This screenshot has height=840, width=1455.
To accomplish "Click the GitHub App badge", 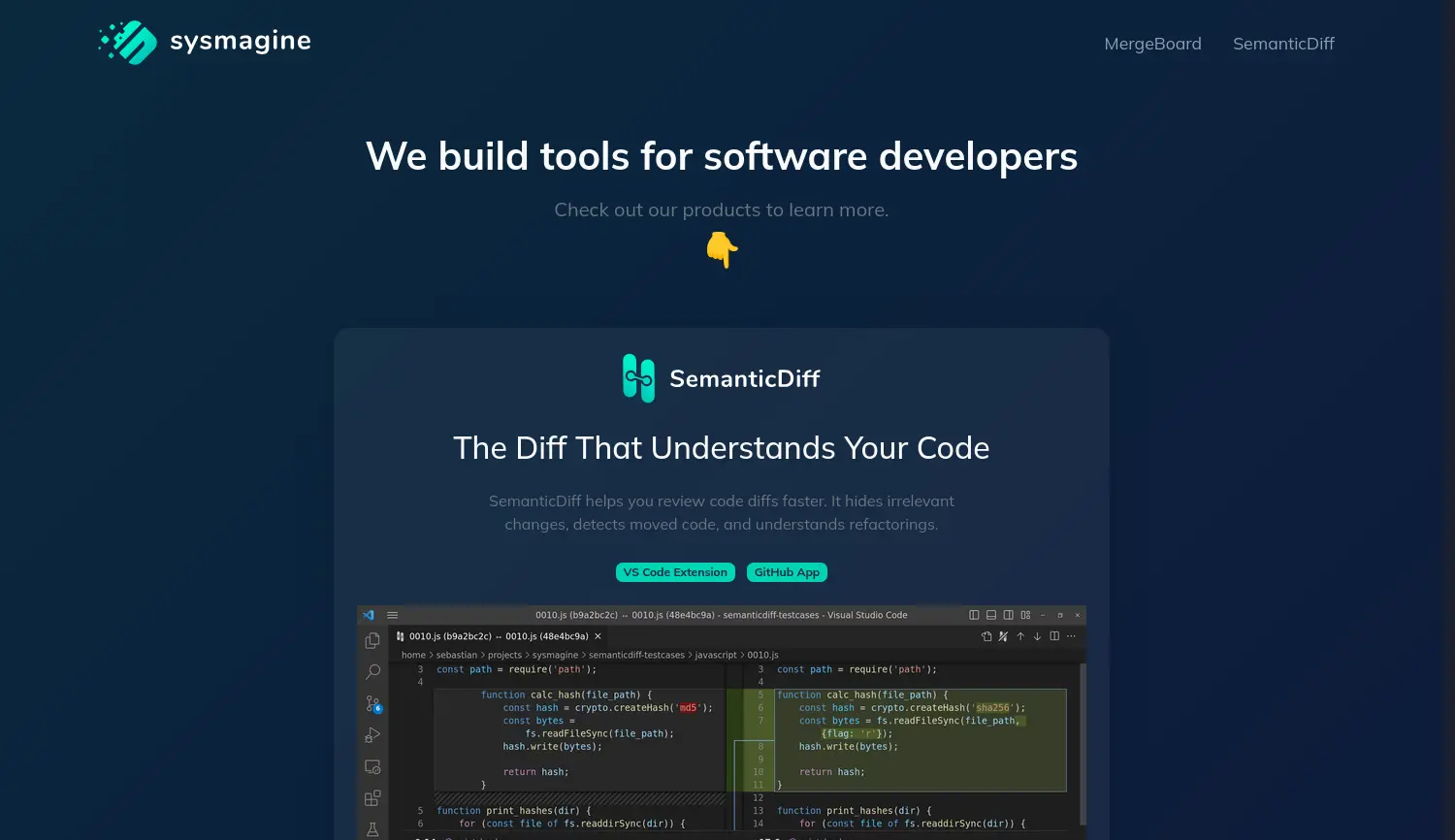I will [787, 572].
